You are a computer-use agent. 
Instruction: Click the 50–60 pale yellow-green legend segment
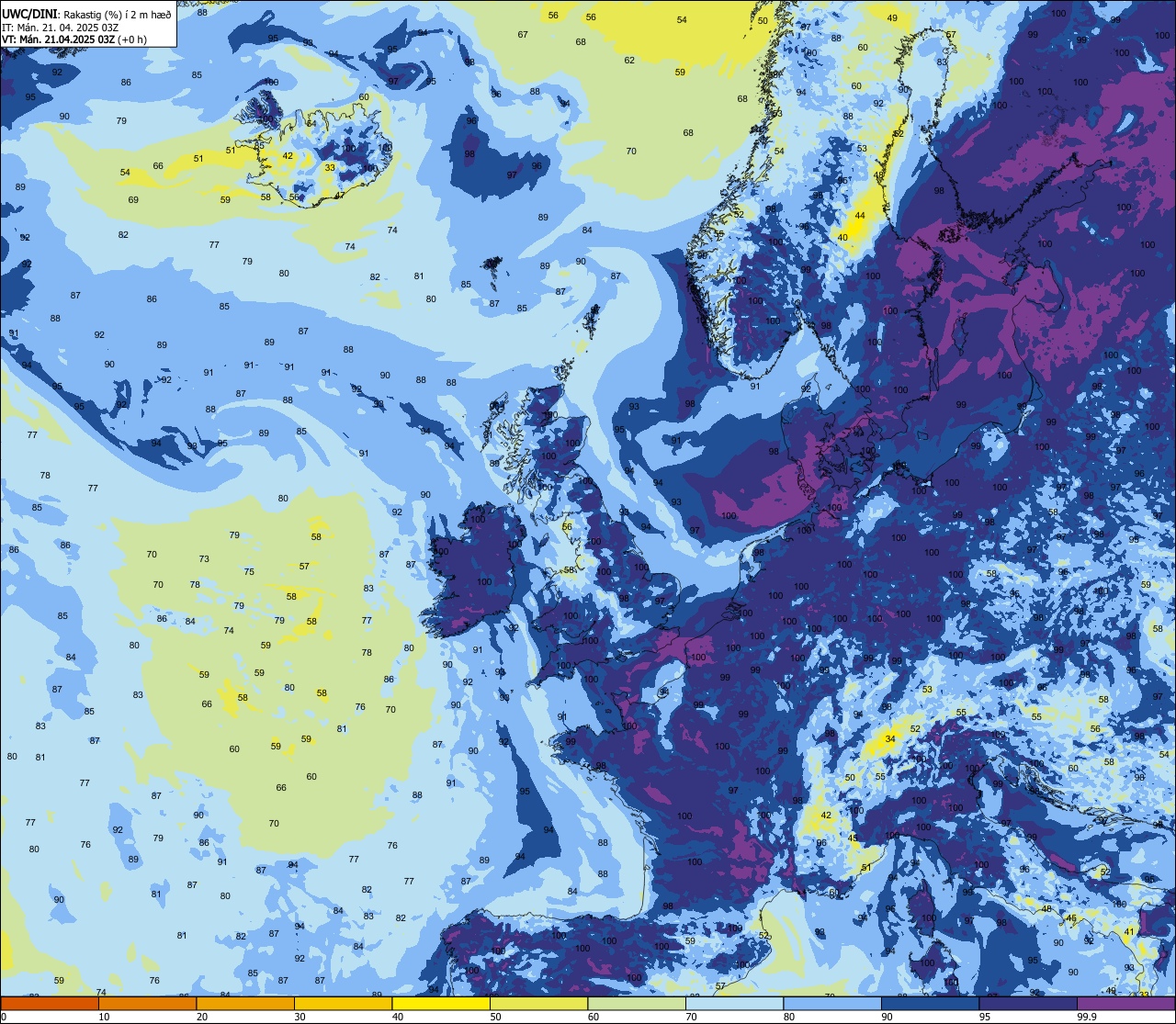(538, 1003)
